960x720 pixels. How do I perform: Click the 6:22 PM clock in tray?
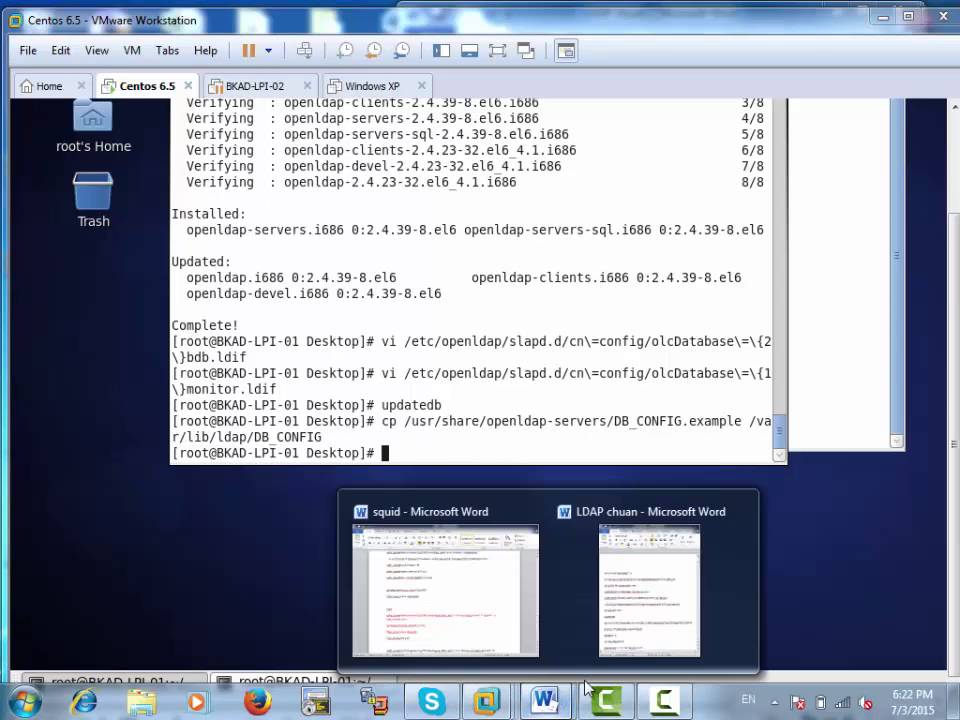(x=912, y=695)
